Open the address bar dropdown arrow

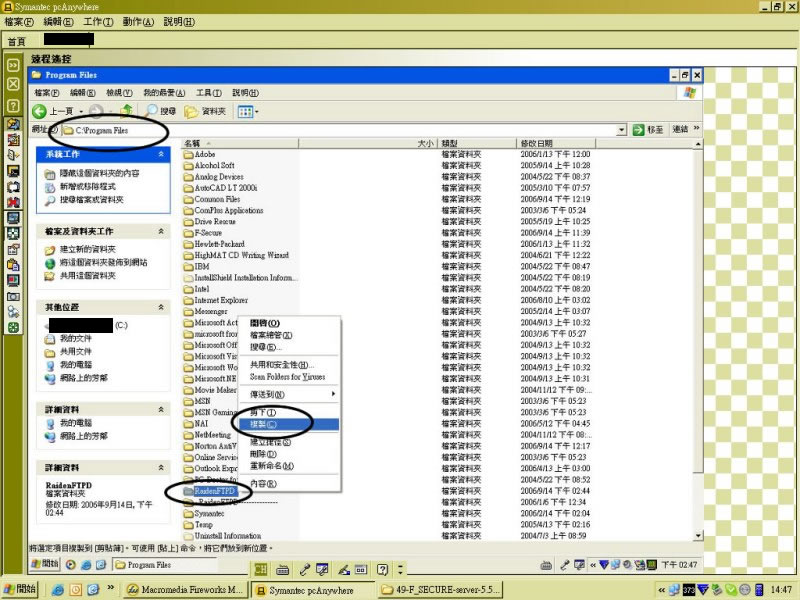(x=621, y=130)
